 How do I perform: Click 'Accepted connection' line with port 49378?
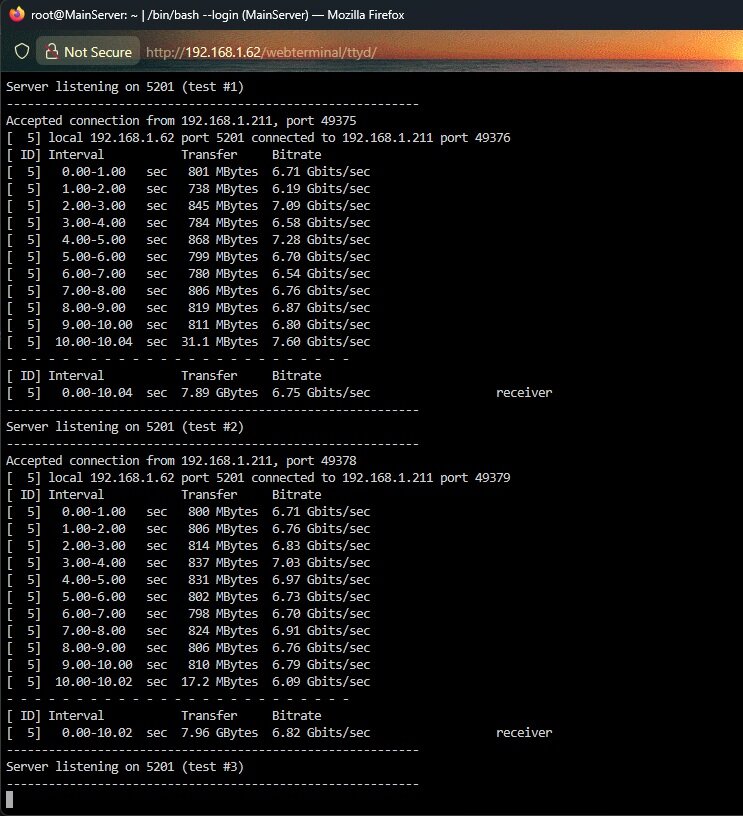[x=181, y=461]
